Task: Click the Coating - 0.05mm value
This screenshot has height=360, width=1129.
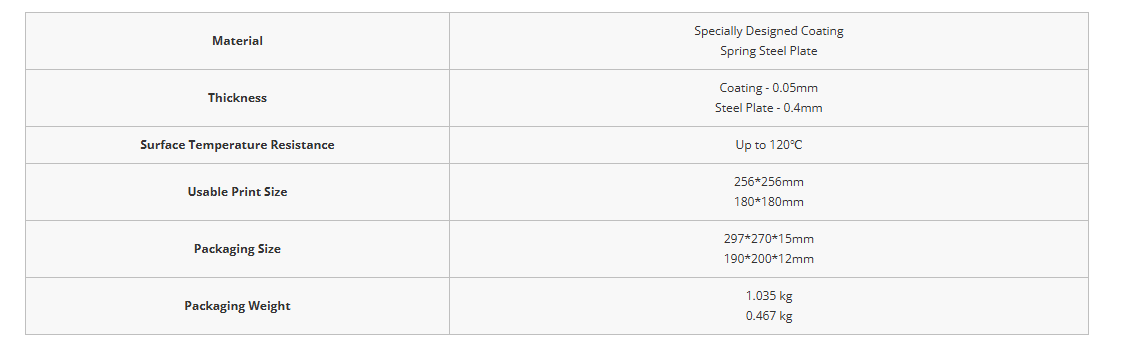Action: pyautogui.click(x=768, y=88)
